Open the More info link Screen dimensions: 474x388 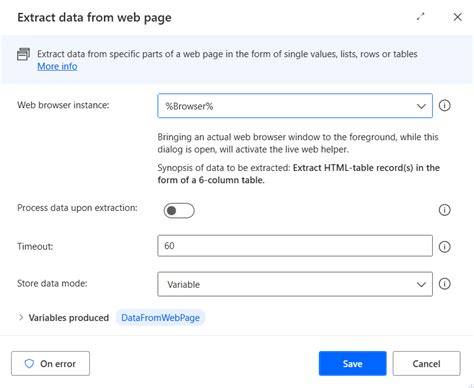pyautogui.click(x=57, y=66)
